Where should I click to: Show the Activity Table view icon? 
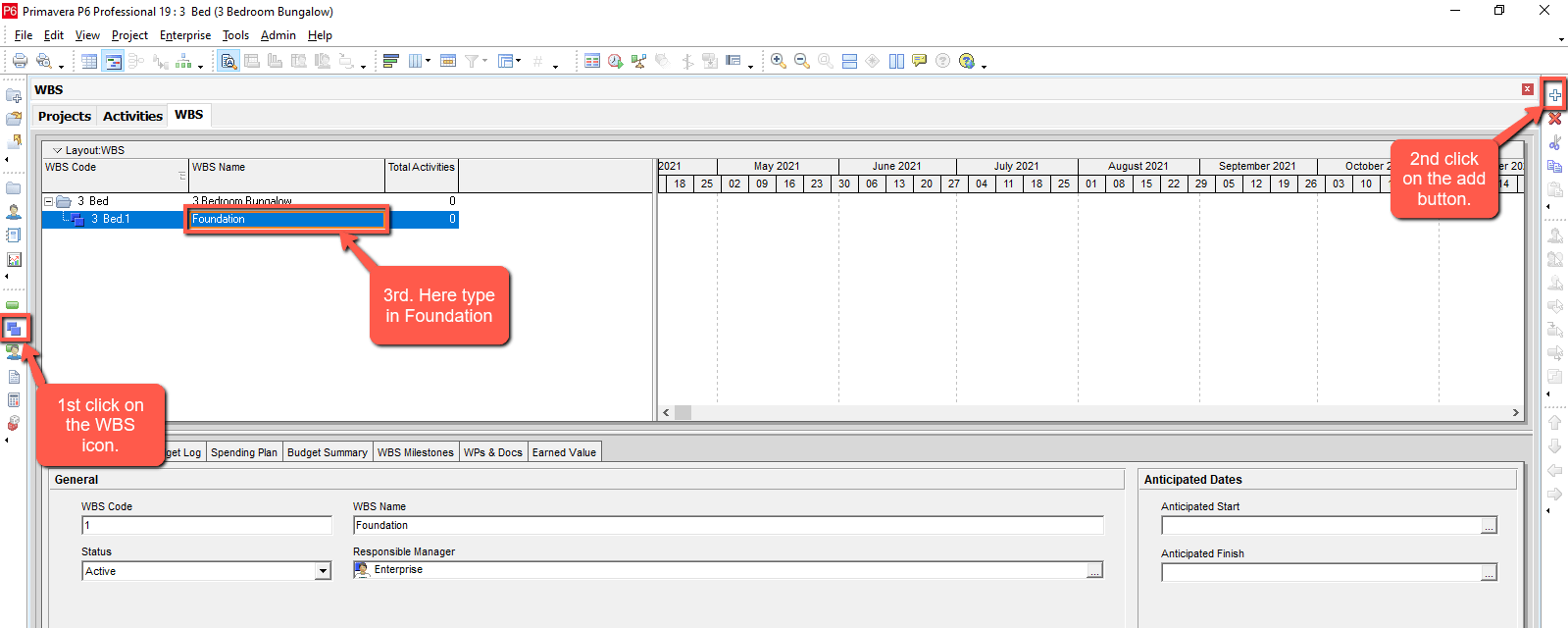point(89,61)
